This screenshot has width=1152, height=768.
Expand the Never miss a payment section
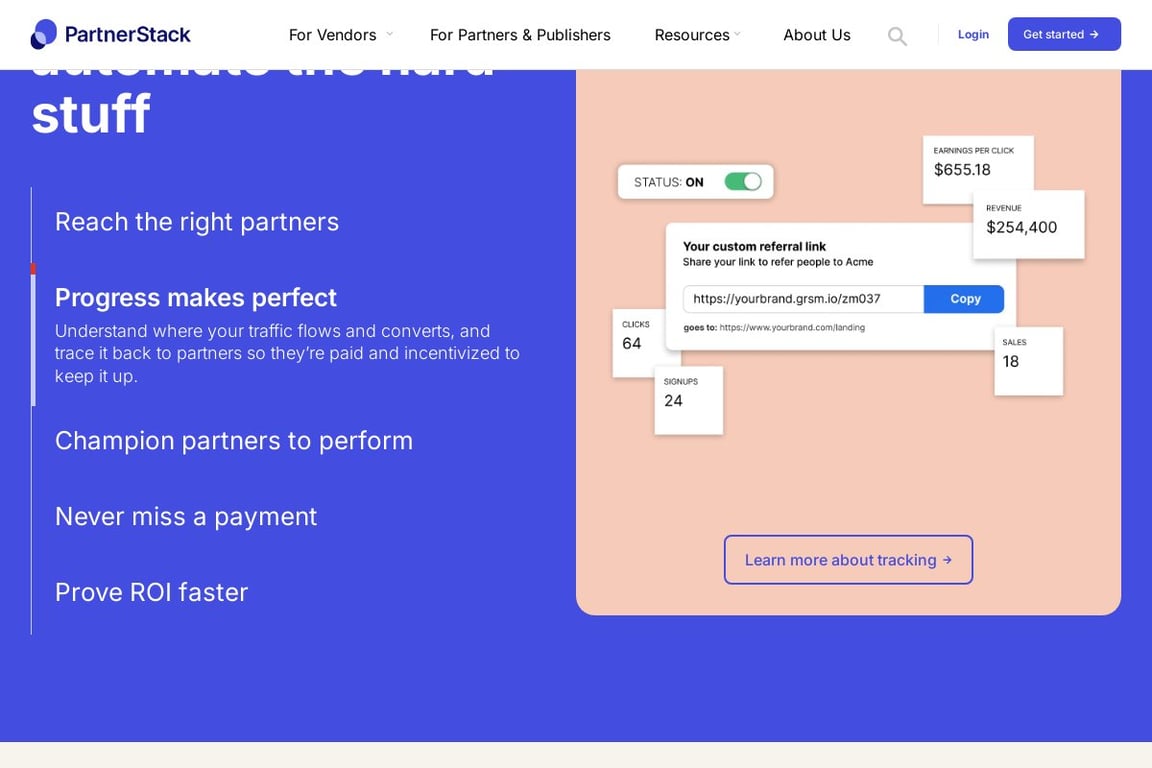click(x=186, y=516)
